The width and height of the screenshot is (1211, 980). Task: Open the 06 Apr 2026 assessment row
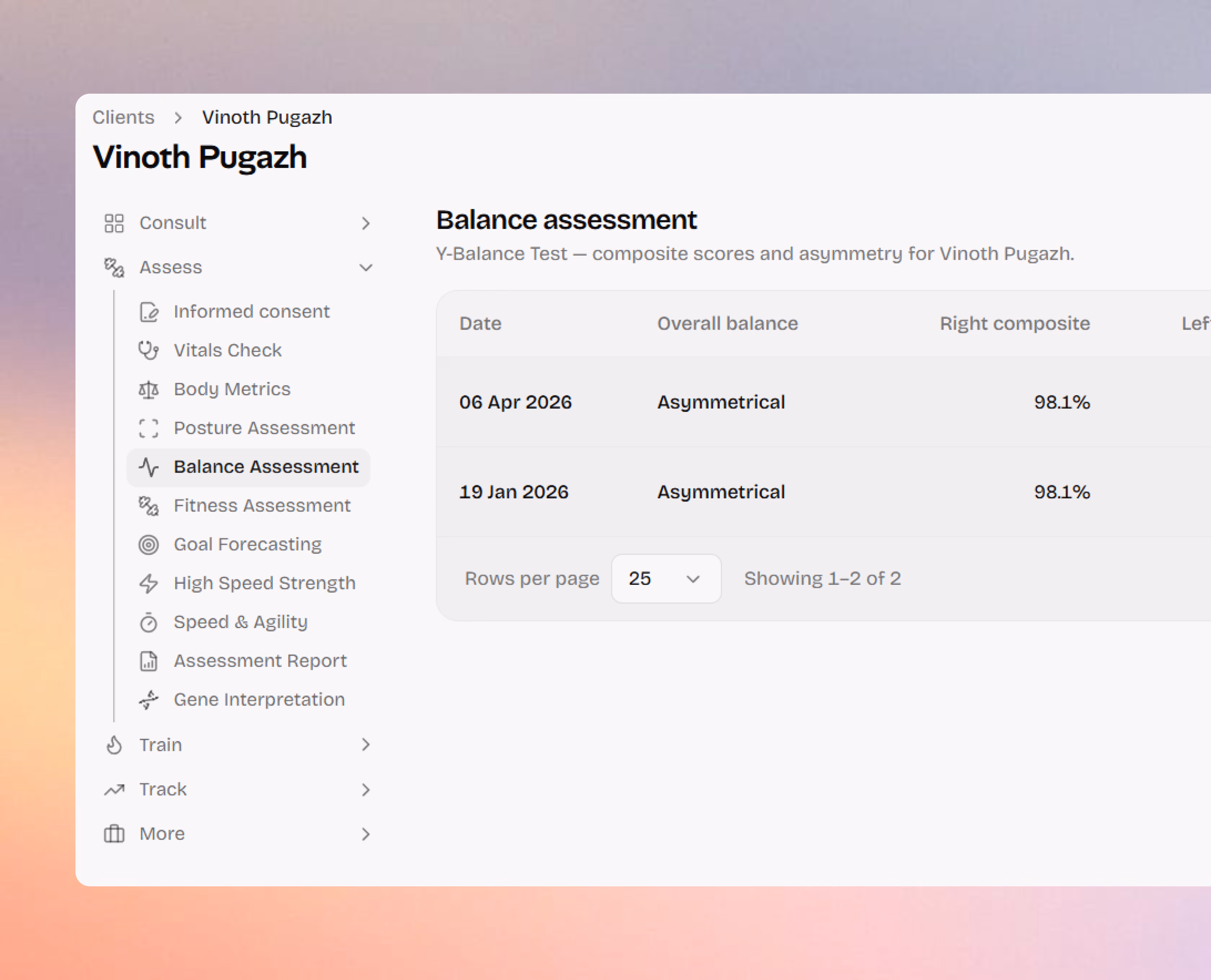point(824,402)
